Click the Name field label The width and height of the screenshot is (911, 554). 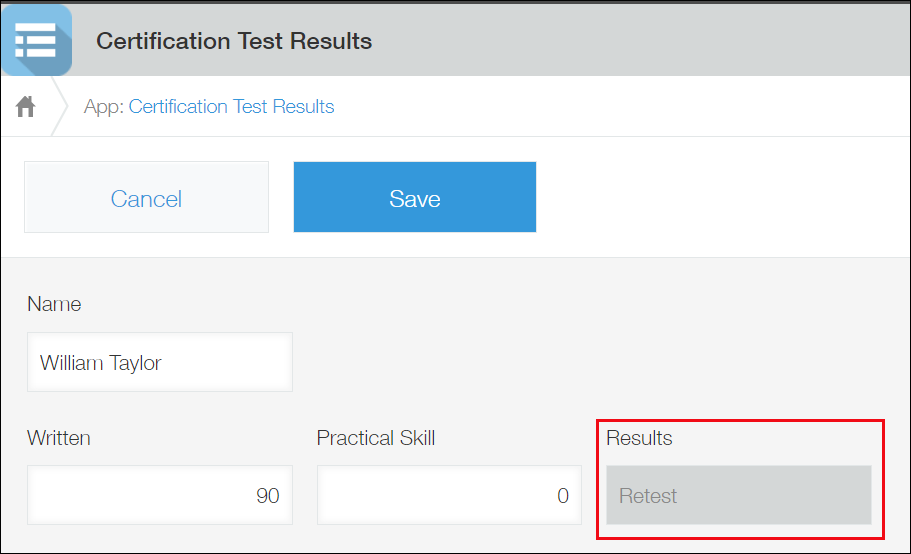[x=54, y=304]
